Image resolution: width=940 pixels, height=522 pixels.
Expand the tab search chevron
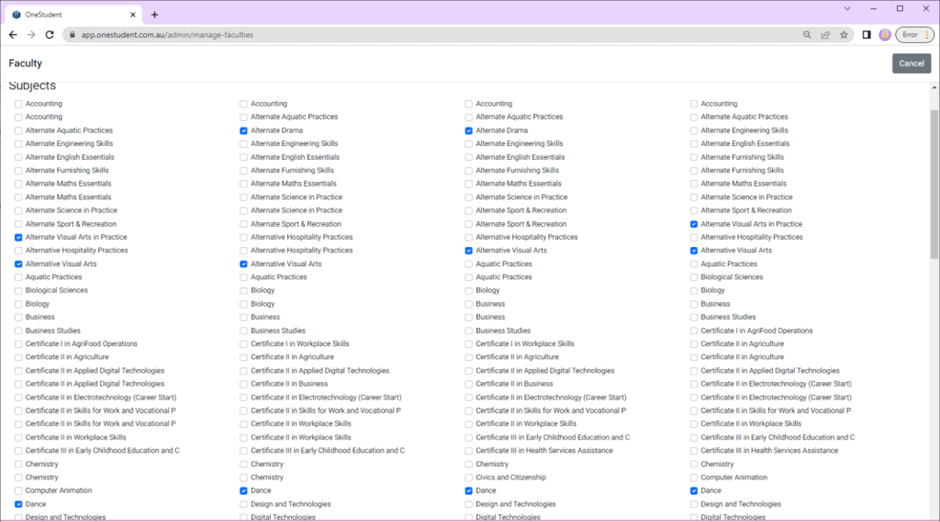(x=847, y=9)
